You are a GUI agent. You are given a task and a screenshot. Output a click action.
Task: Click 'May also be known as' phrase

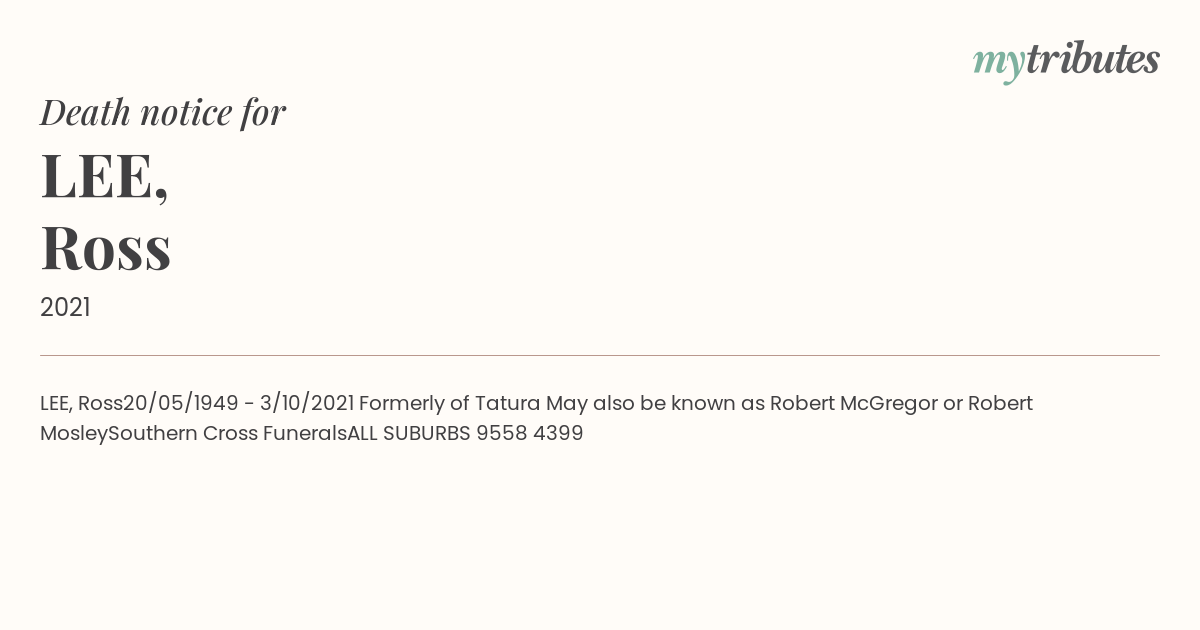pyautogui.click(x=655, y=403)
